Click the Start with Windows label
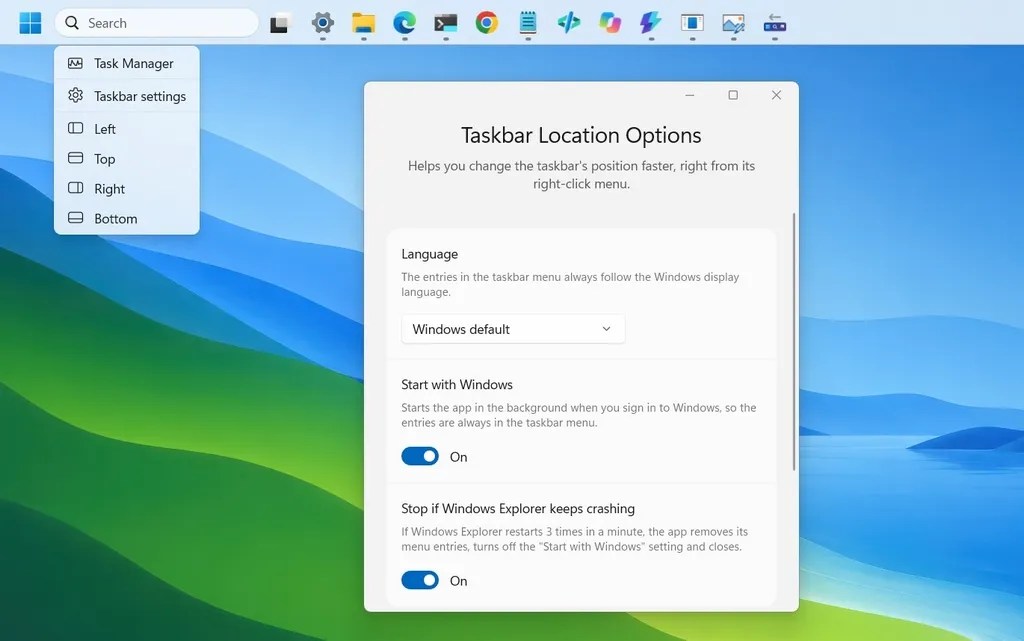This screenshot has height=641, width=1024. (457, 384)
